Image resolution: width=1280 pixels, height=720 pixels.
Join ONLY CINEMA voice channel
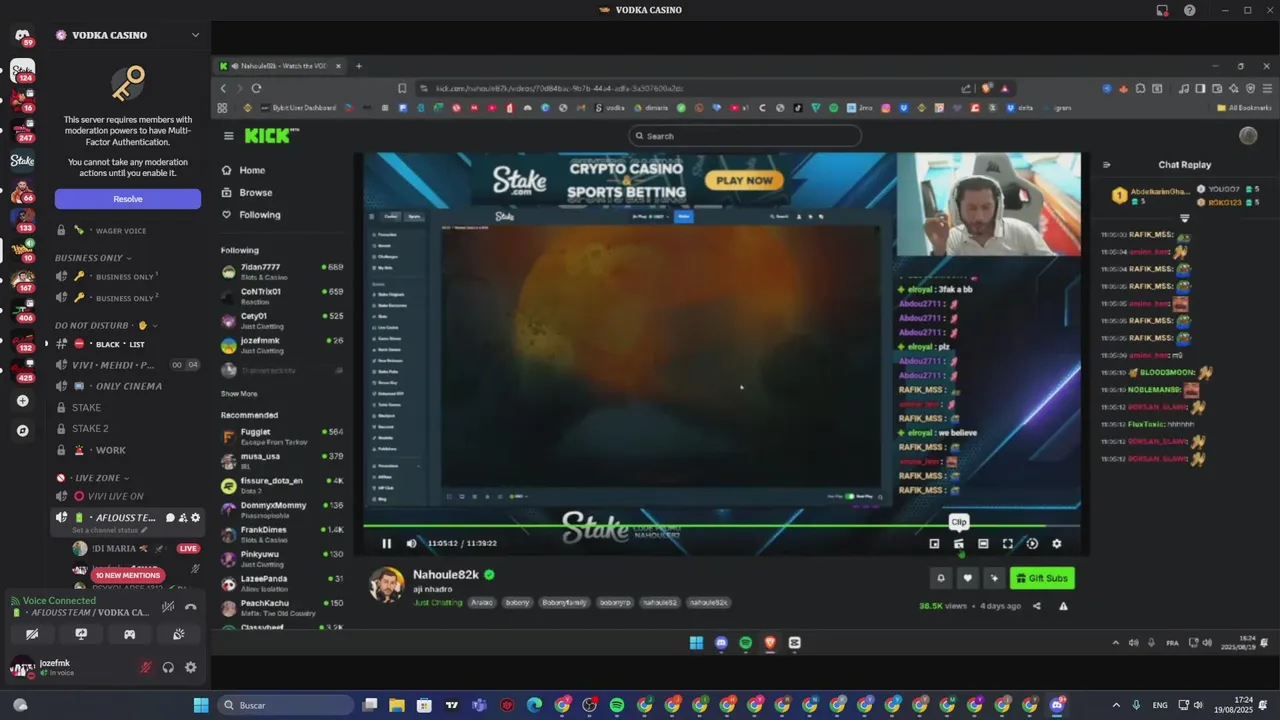[128, 386]
